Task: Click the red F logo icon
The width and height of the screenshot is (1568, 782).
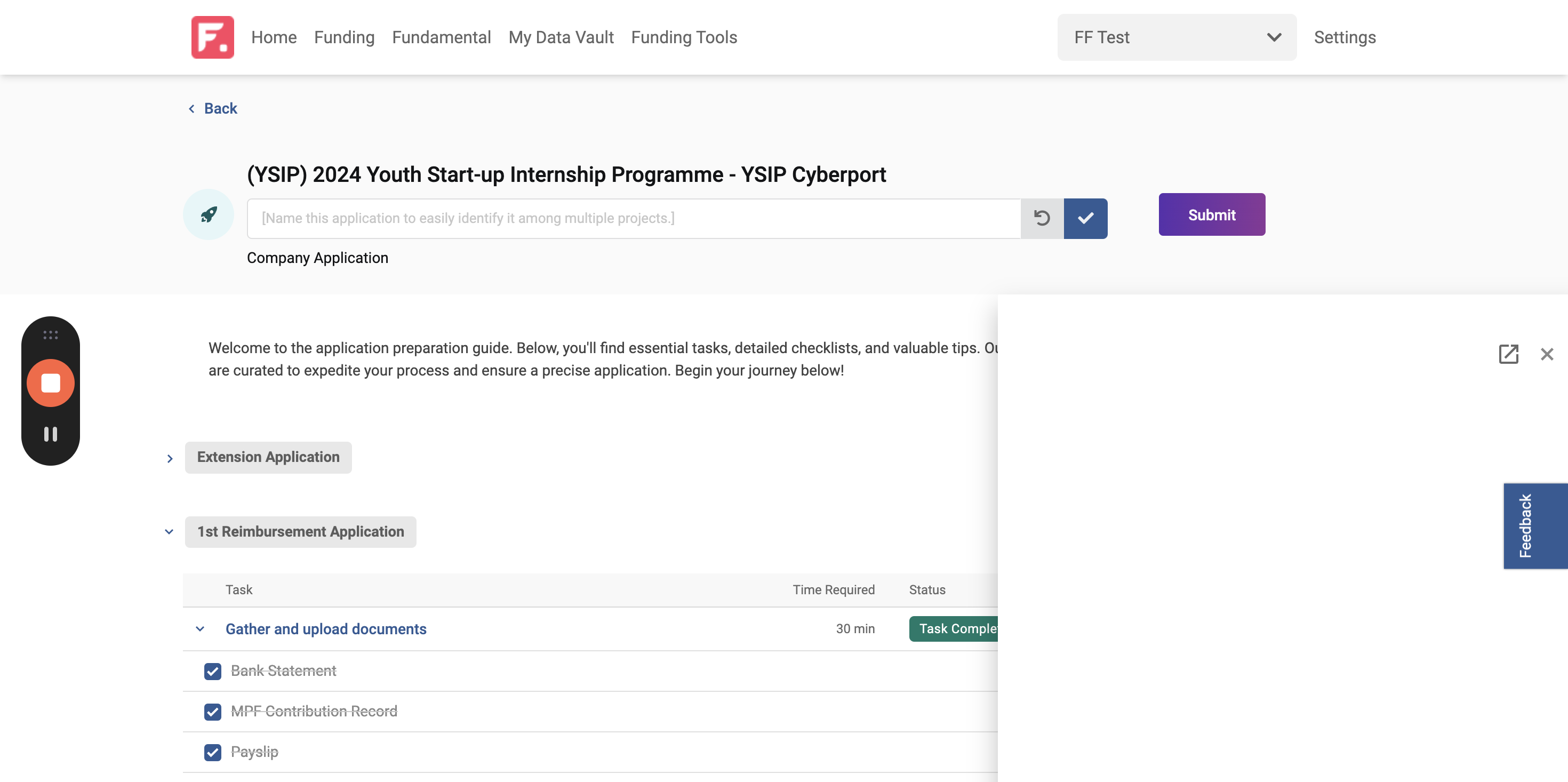Action: point(212,37)
